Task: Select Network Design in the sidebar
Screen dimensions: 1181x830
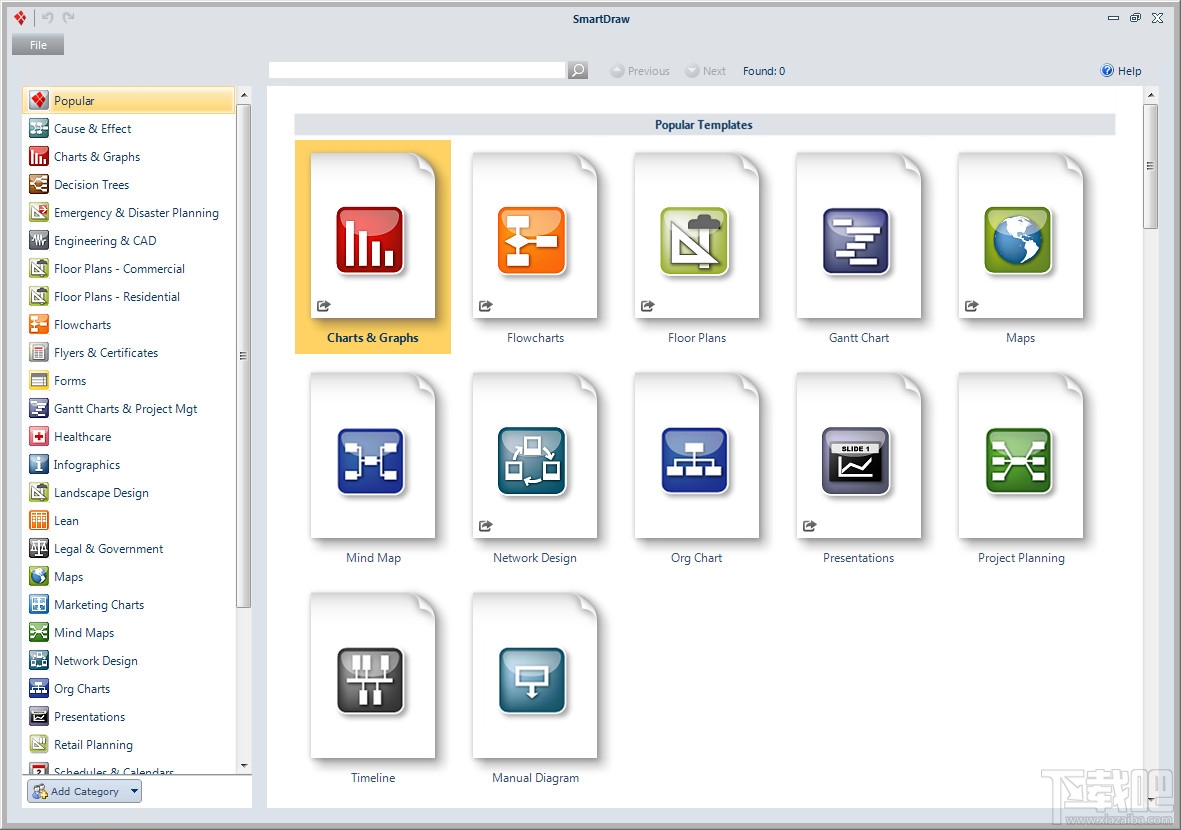Action: pos(129,661)
